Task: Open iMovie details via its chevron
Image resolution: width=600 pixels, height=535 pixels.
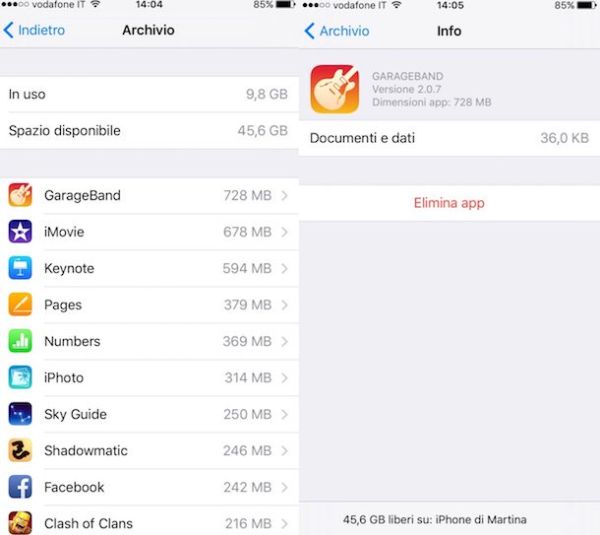Action: (x=284, y=232)
